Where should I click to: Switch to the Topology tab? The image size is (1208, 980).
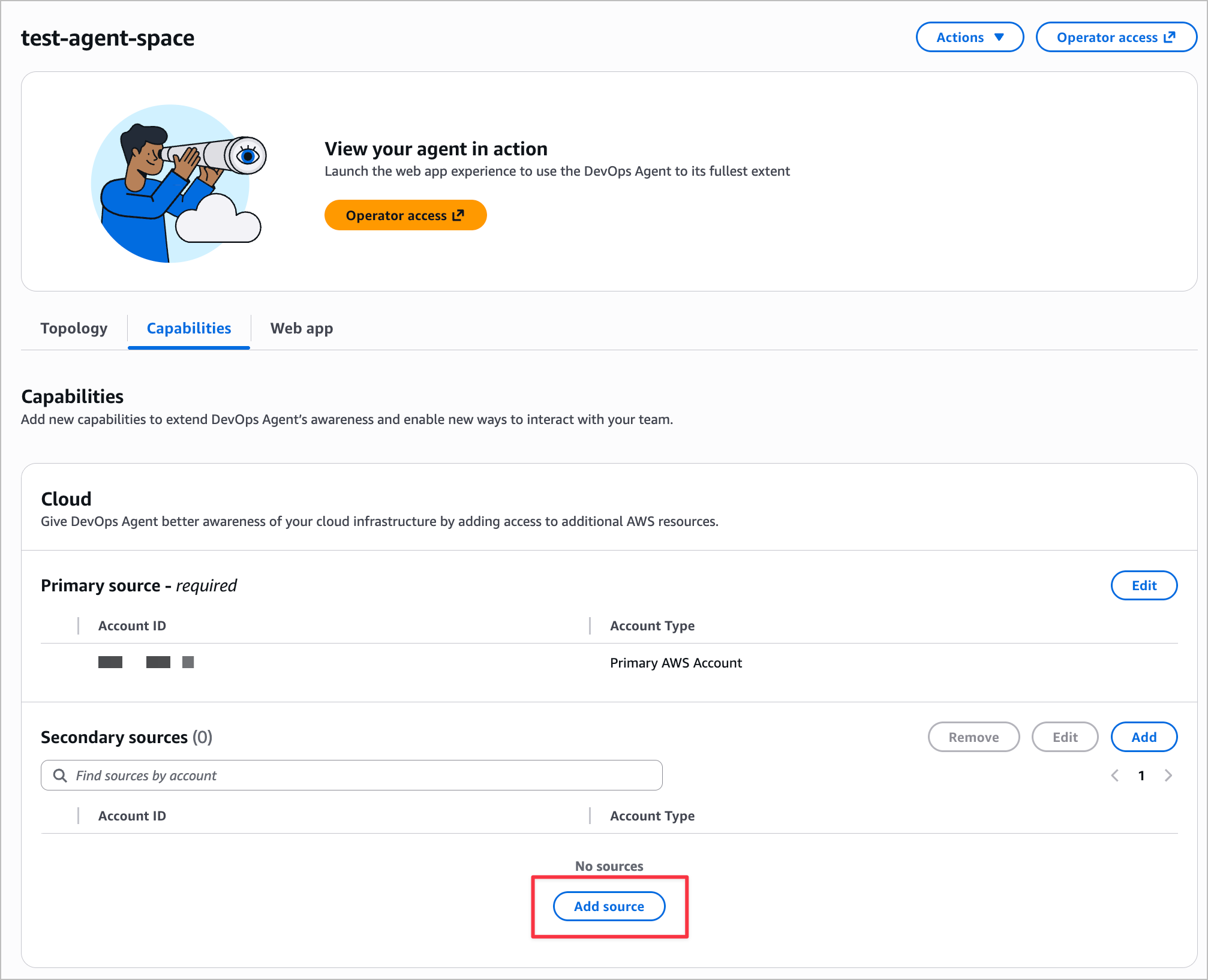(74, 328)
